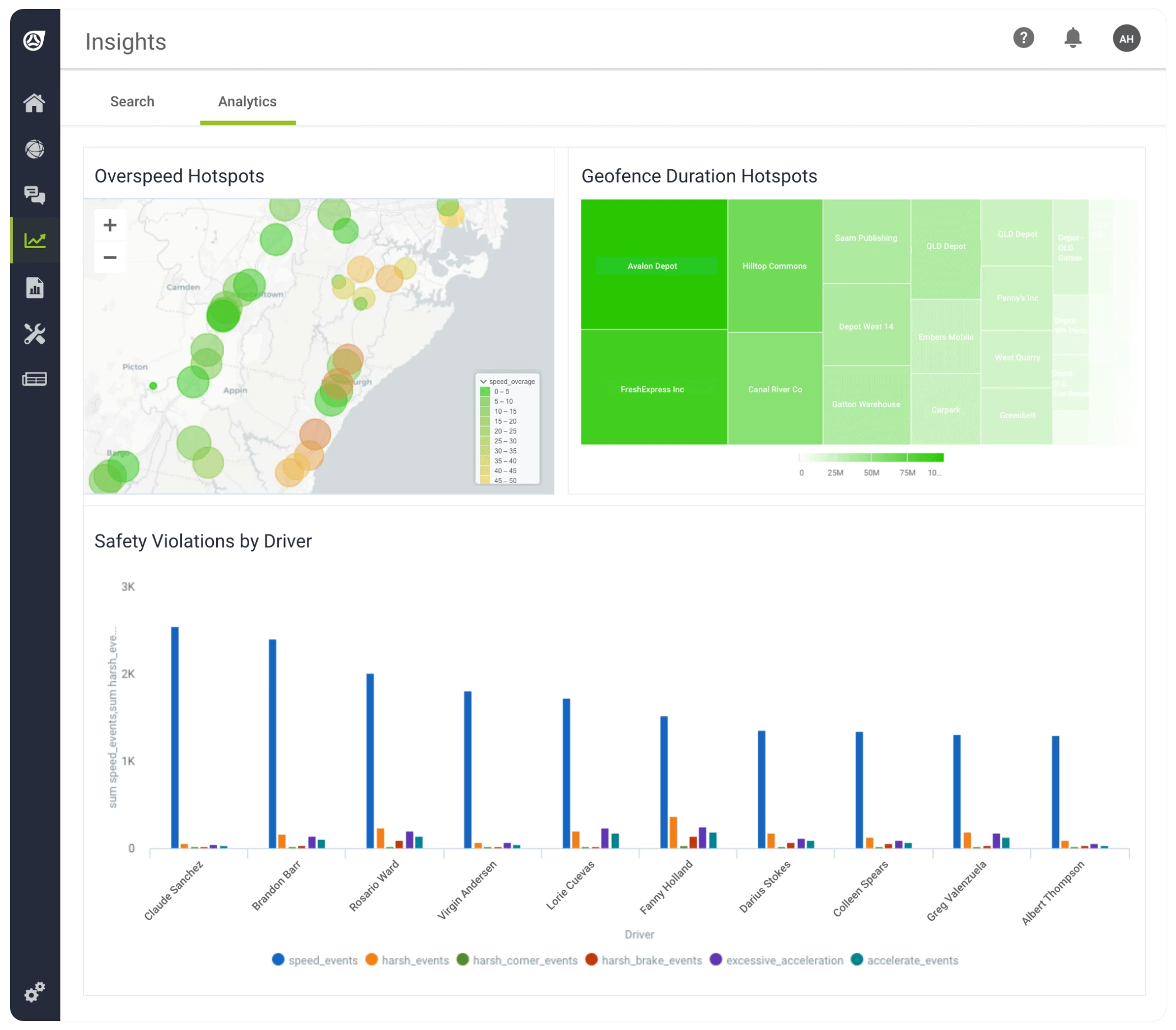Screen dimensions: 1176x1030
Task: Click the Penny's Inc treemap tile
Action: (1017, 298)
